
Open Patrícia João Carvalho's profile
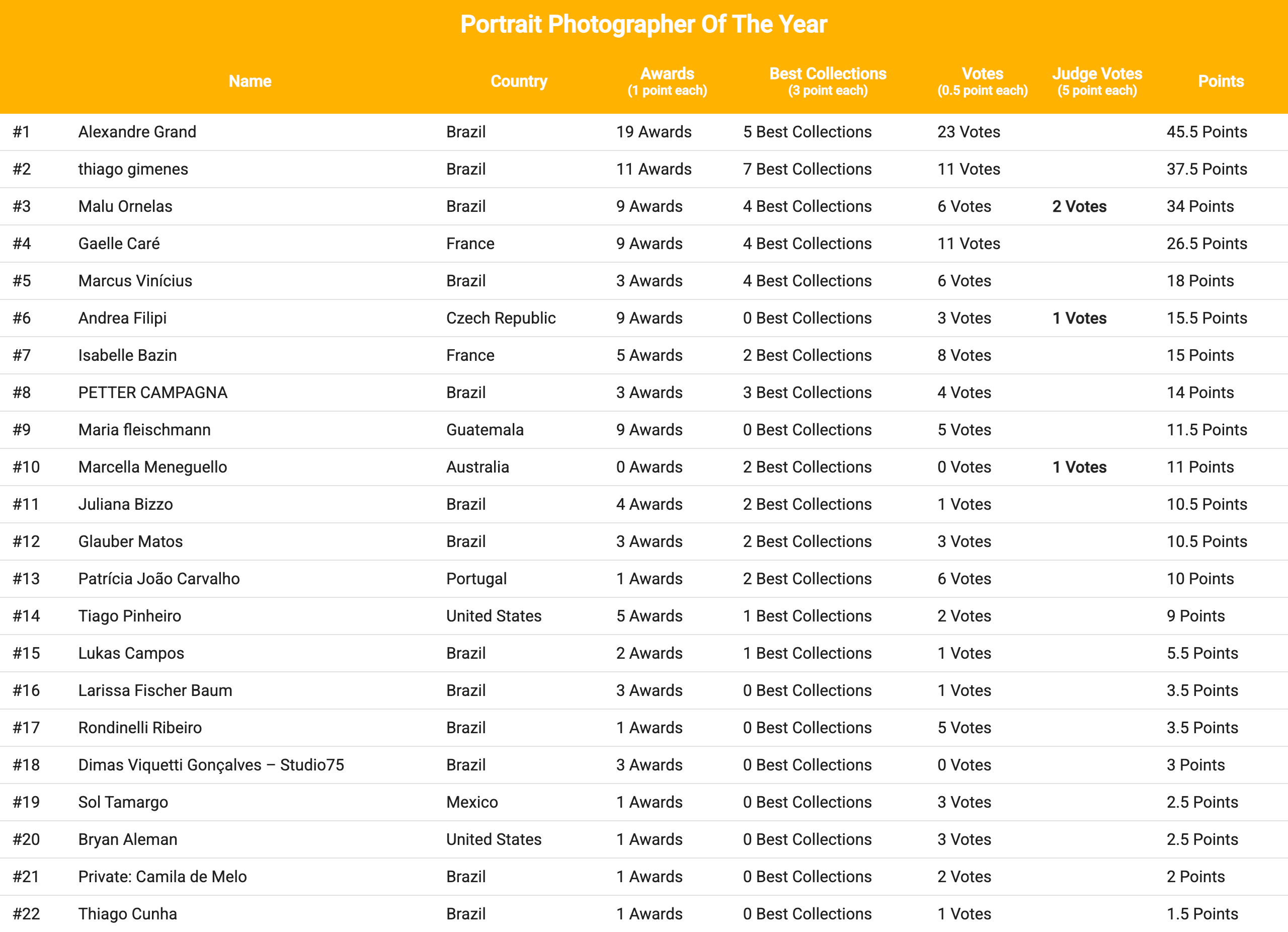[x=158, y=579]
